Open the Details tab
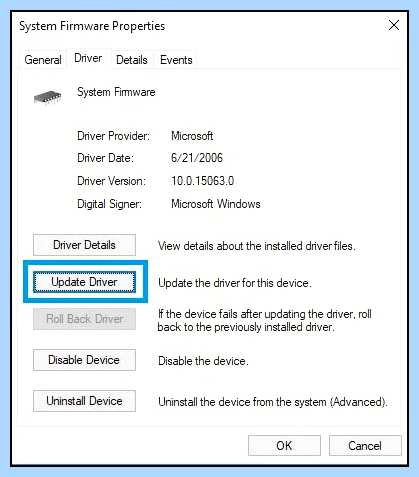 132,60
